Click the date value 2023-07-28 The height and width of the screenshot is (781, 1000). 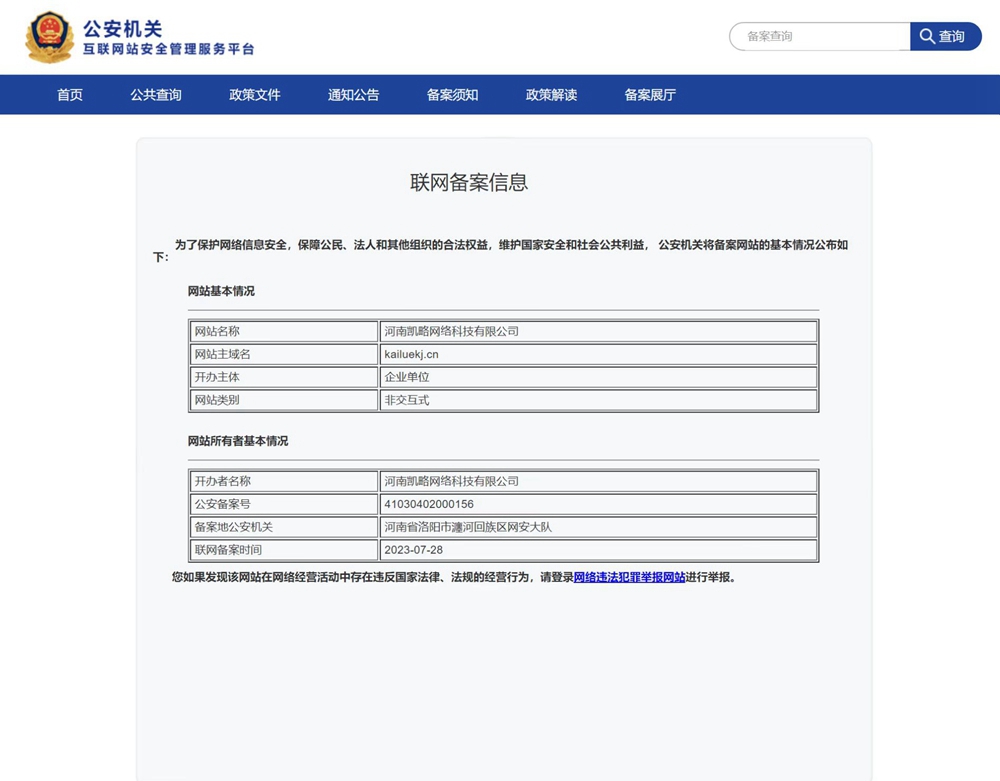(413, 550)
